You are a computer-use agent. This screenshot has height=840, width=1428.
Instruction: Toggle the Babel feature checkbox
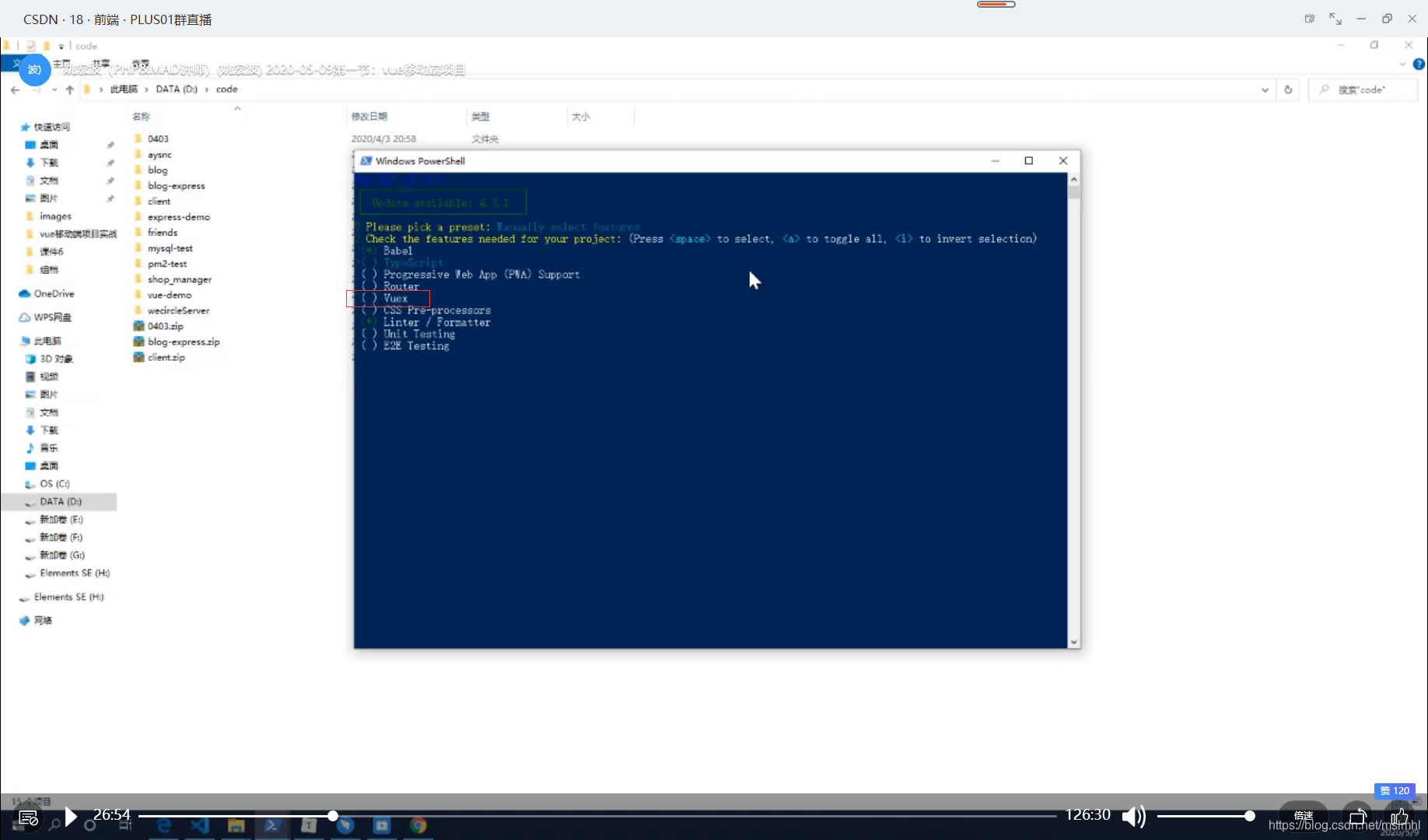(369, 250)
